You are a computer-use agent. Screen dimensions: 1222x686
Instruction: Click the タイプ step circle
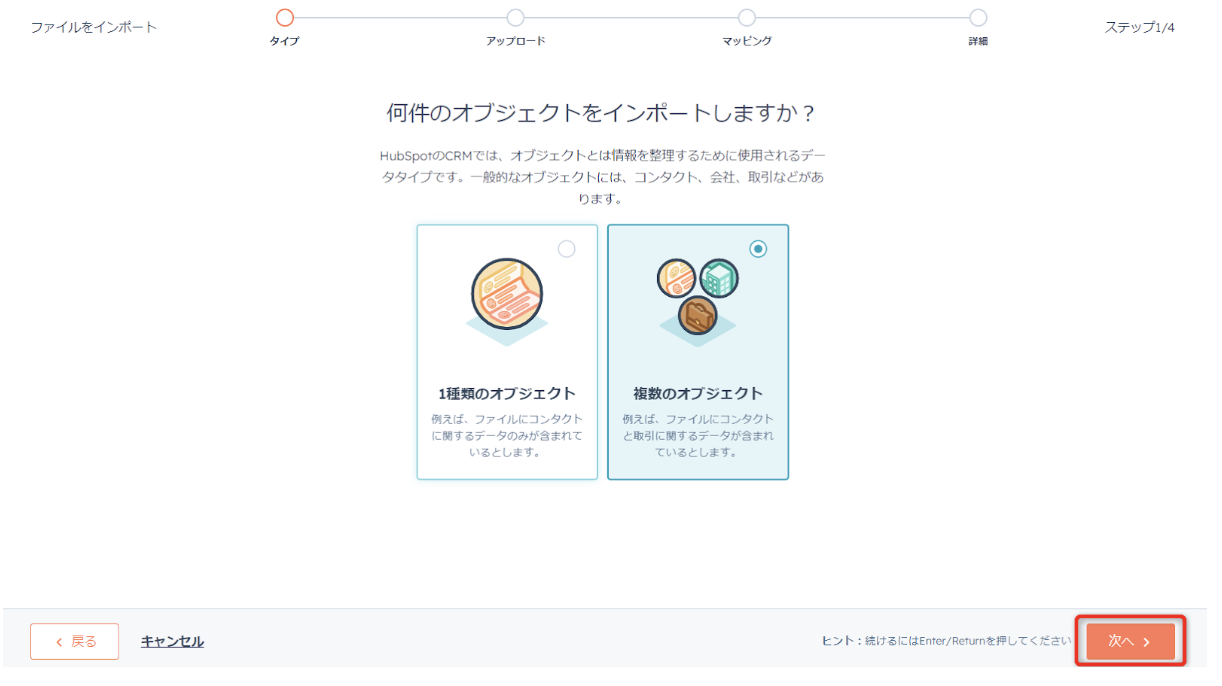coord(285,17)
